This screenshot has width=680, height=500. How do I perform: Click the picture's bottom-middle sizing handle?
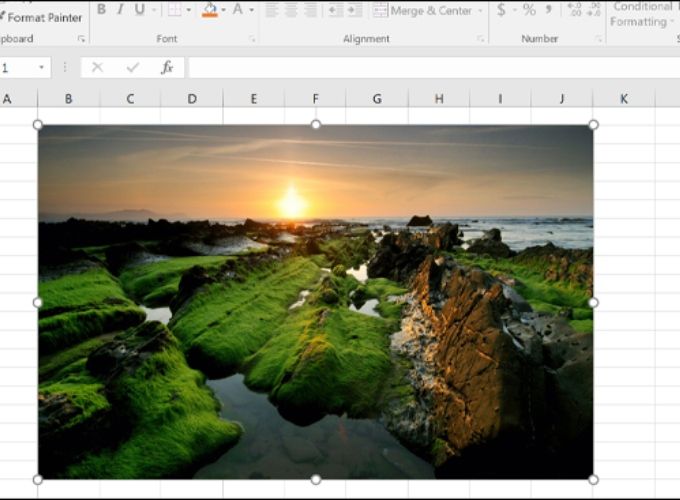[316, 479]
